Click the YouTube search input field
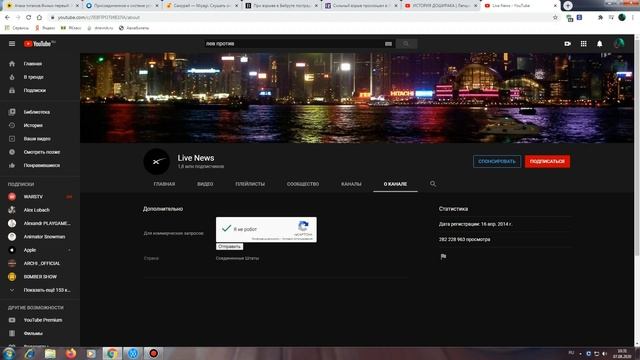 click(x=293, y=44)
